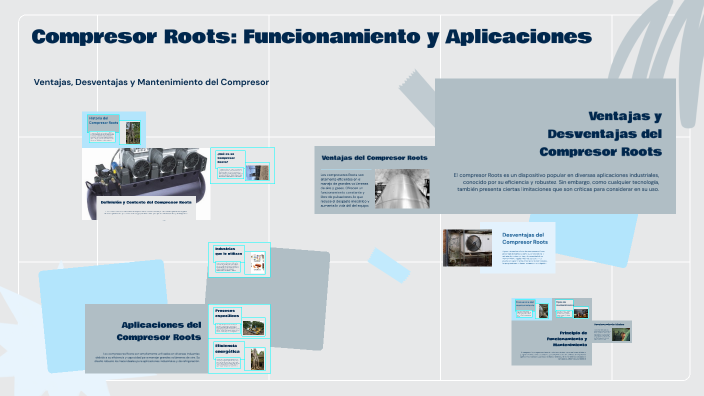Open the 'Industrias que lo utilizan' heading

pos(228,251)
